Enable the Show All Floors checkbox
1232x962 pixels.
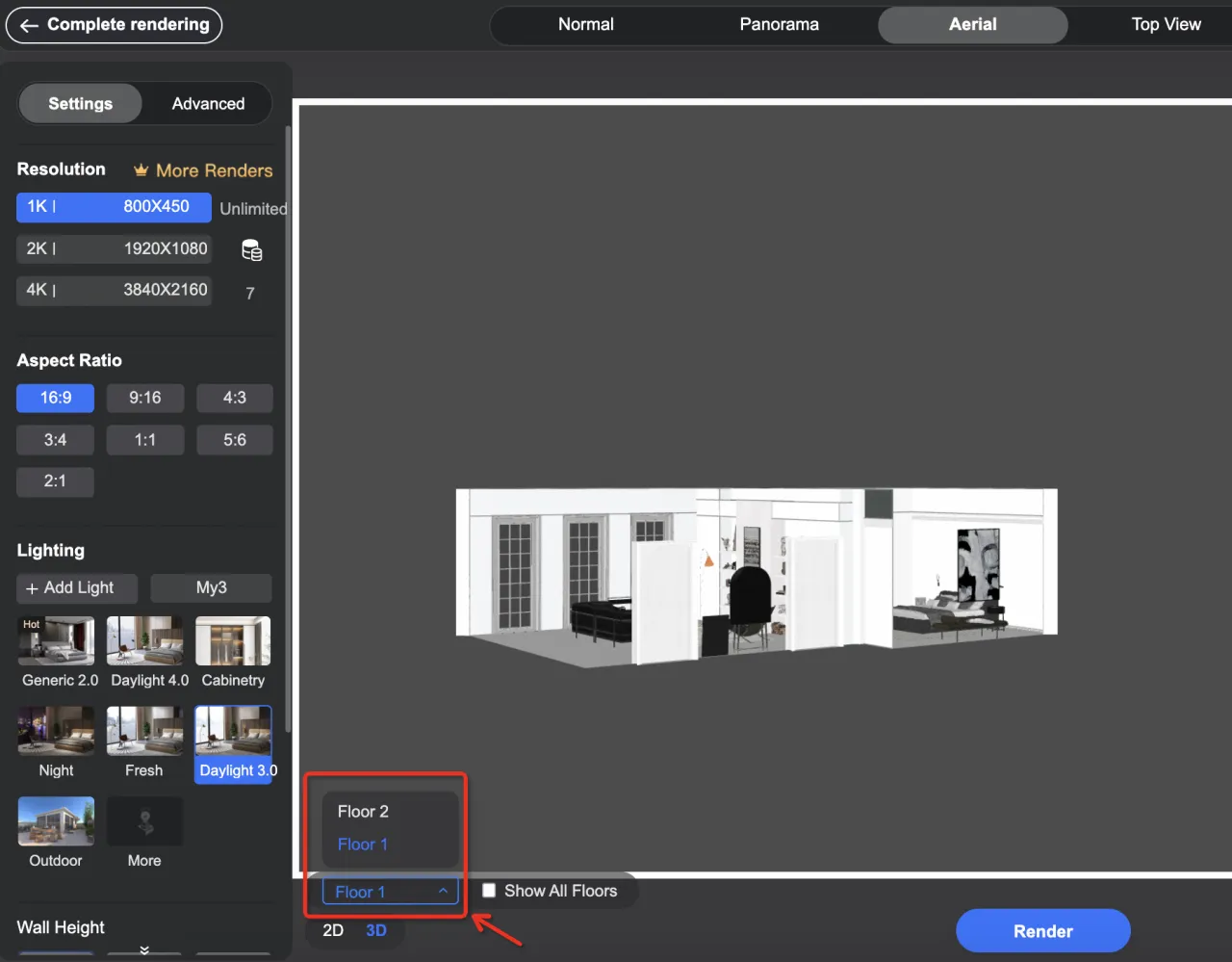(x=489, y=891)
